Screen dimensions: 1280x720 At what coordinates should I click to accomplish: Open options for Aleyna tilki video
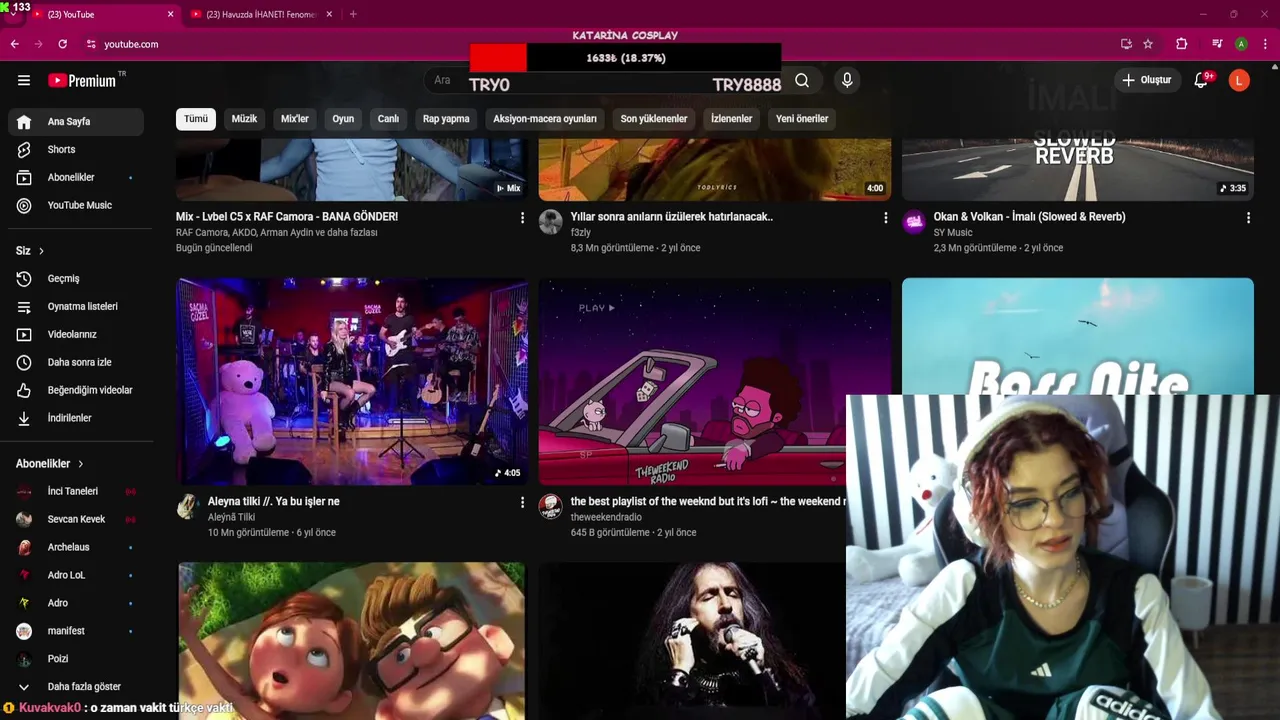[x=522, y=502]
